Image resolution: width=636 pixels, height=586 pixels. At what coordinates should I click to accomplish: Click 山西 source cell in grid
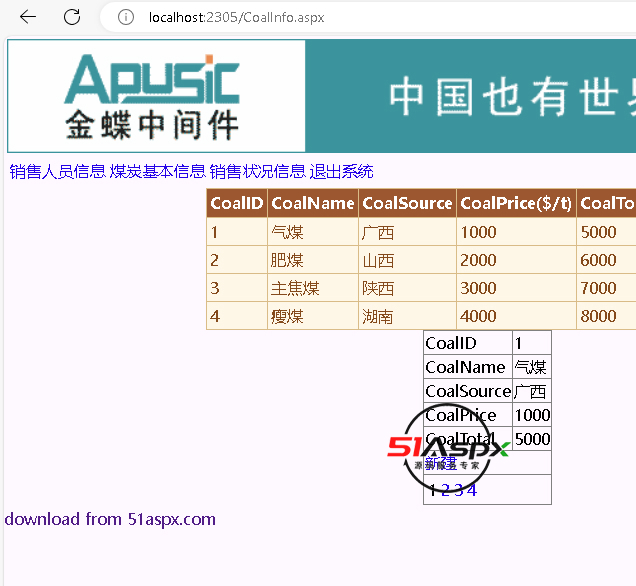click(x=407, y=260)
